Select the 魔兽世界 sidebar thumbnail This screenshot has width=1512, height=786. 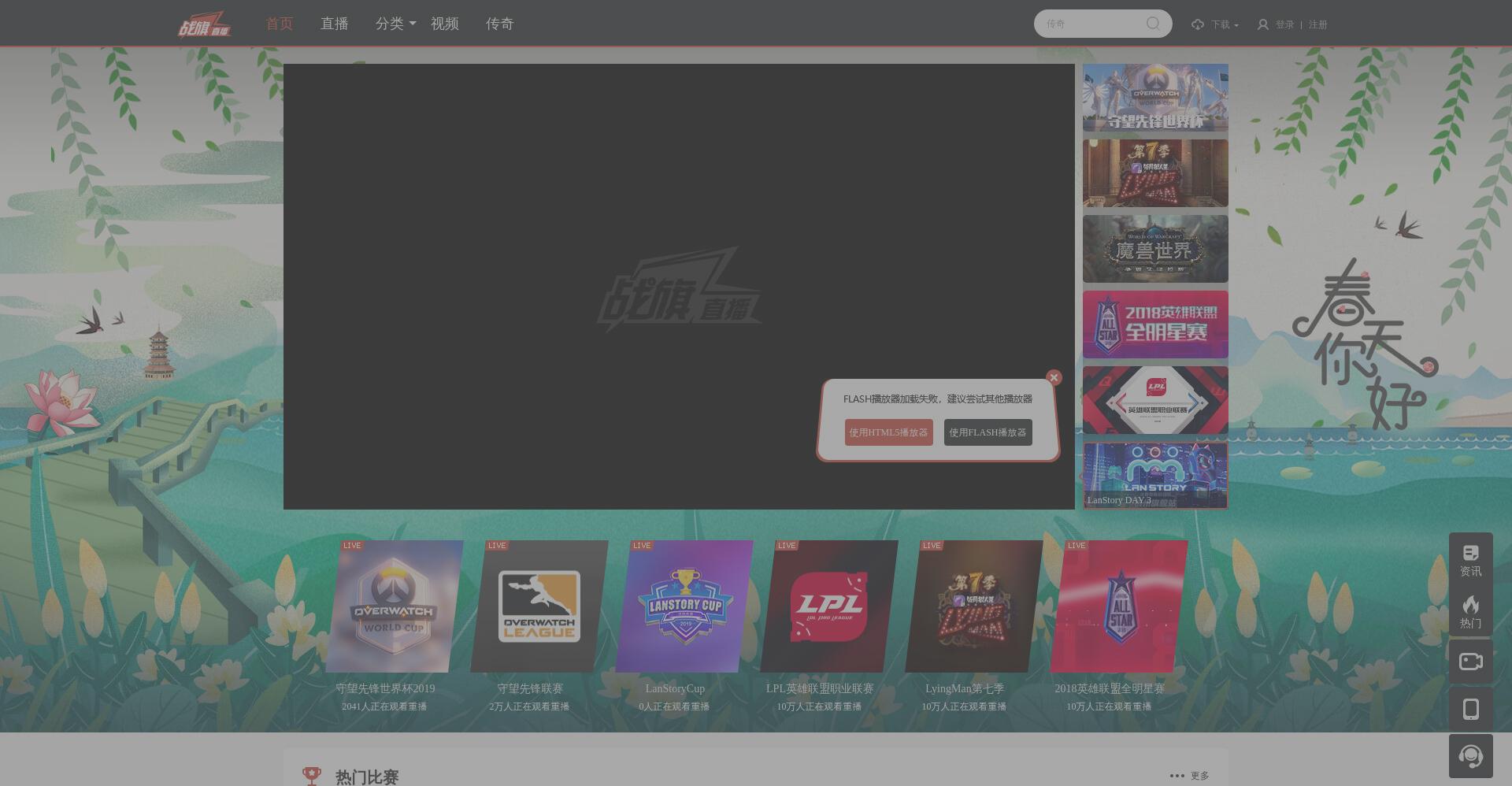pyautogui.click(x=1155, y=249)
